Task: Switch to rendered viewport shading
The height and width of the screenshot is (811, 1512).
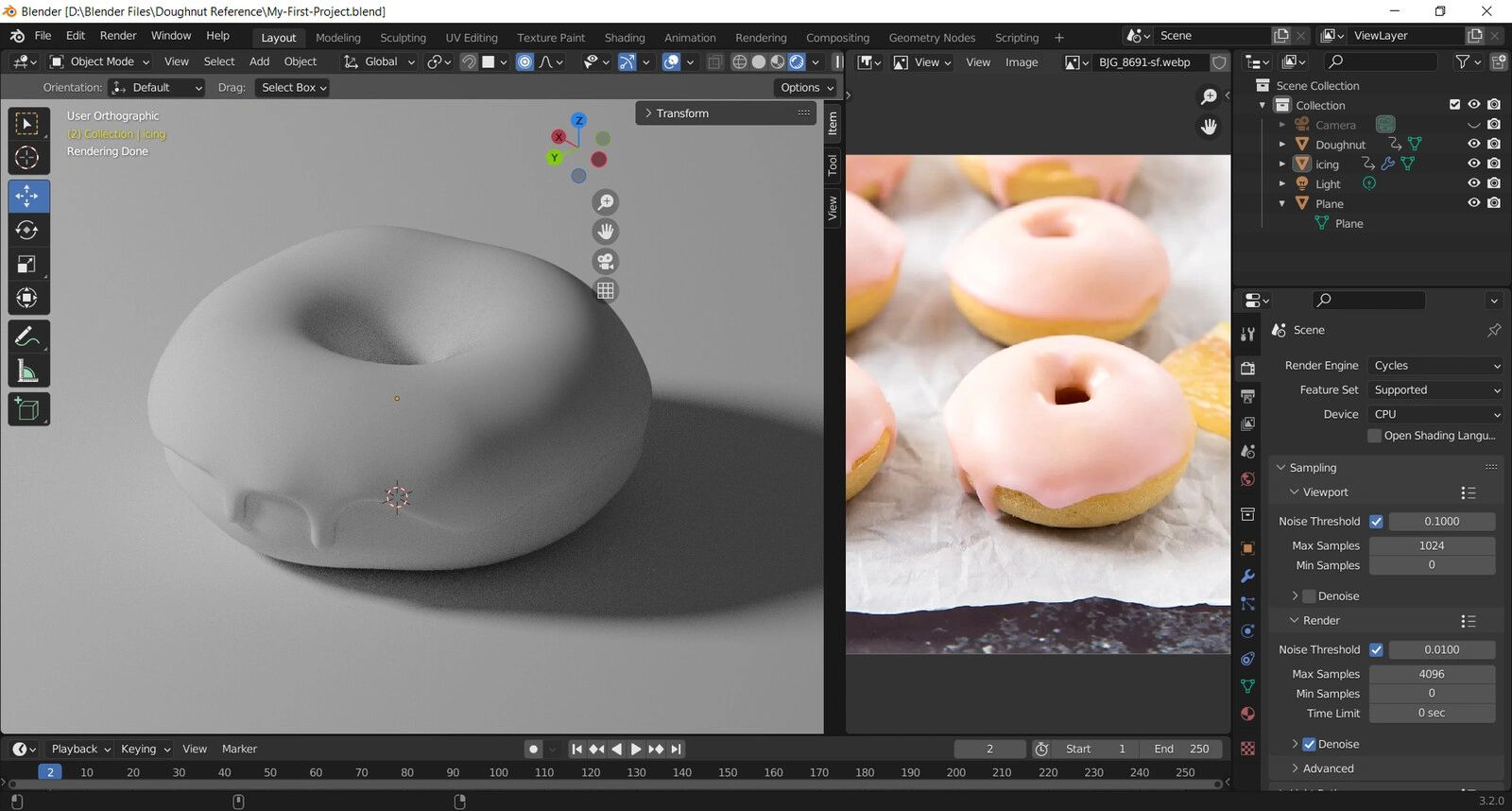Action: tap(797, 62)
